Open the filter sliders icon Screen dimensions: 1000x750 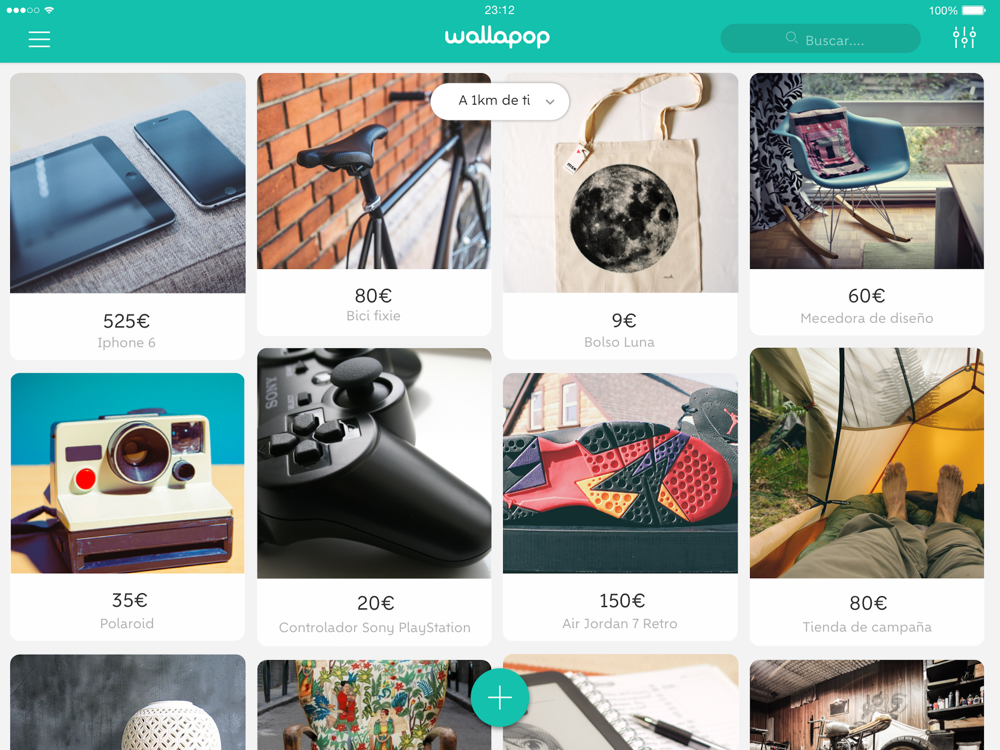pyautogui.click(x=964, y=38)
